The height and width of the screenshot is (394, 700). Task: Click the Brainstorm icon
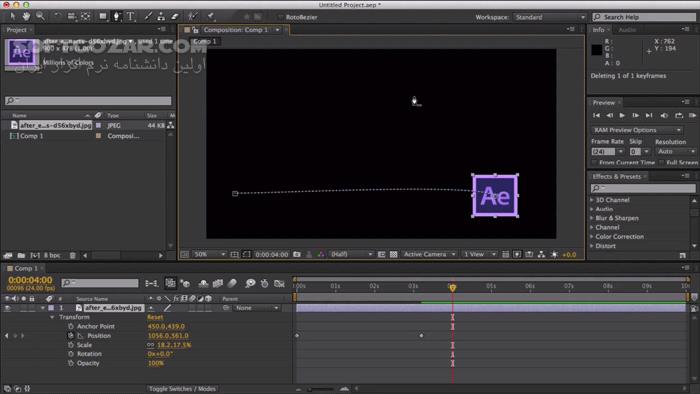click(250, 283)
